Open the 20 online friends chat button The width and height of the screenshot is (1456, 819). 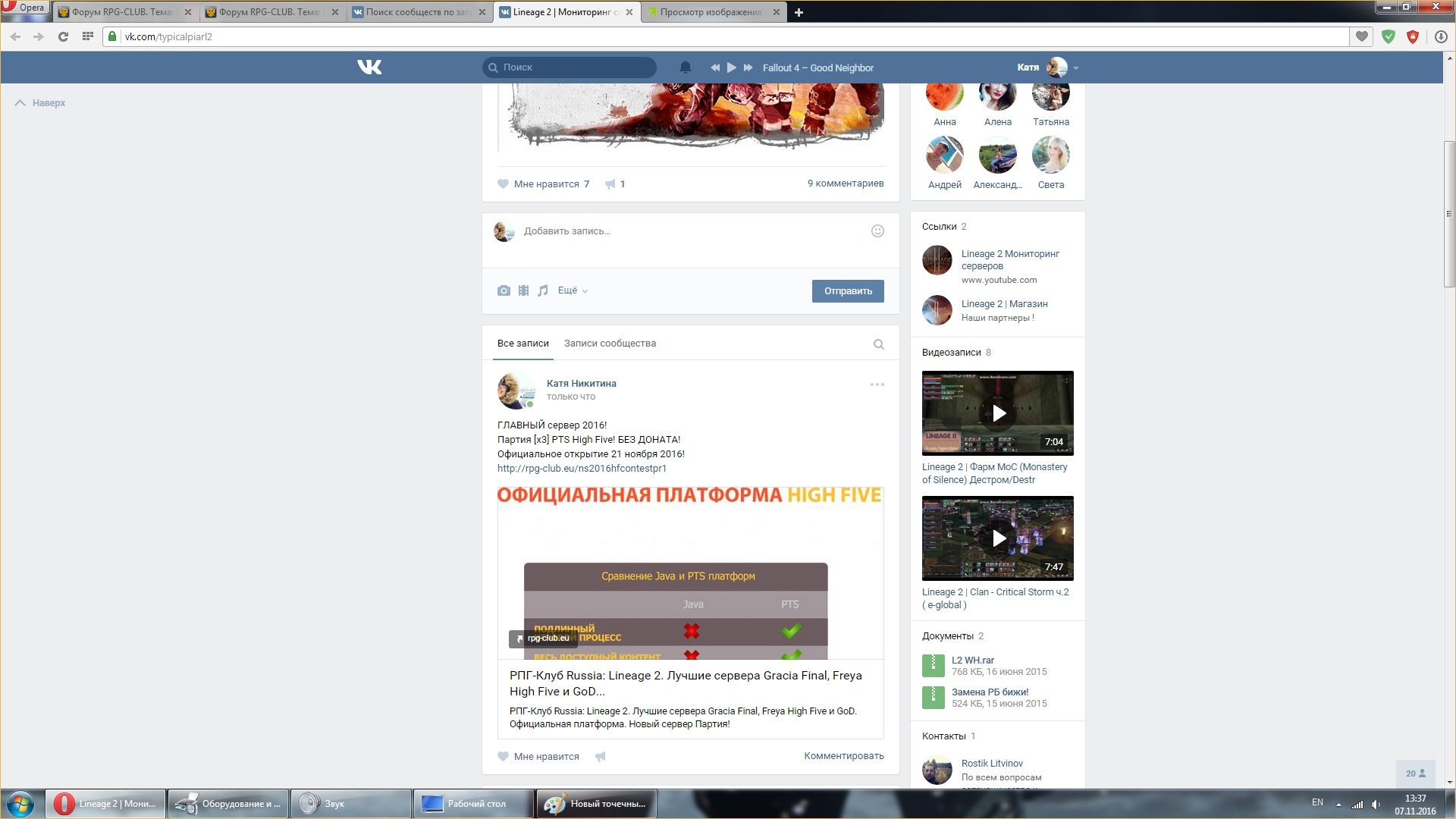(x=1415, y=773)
